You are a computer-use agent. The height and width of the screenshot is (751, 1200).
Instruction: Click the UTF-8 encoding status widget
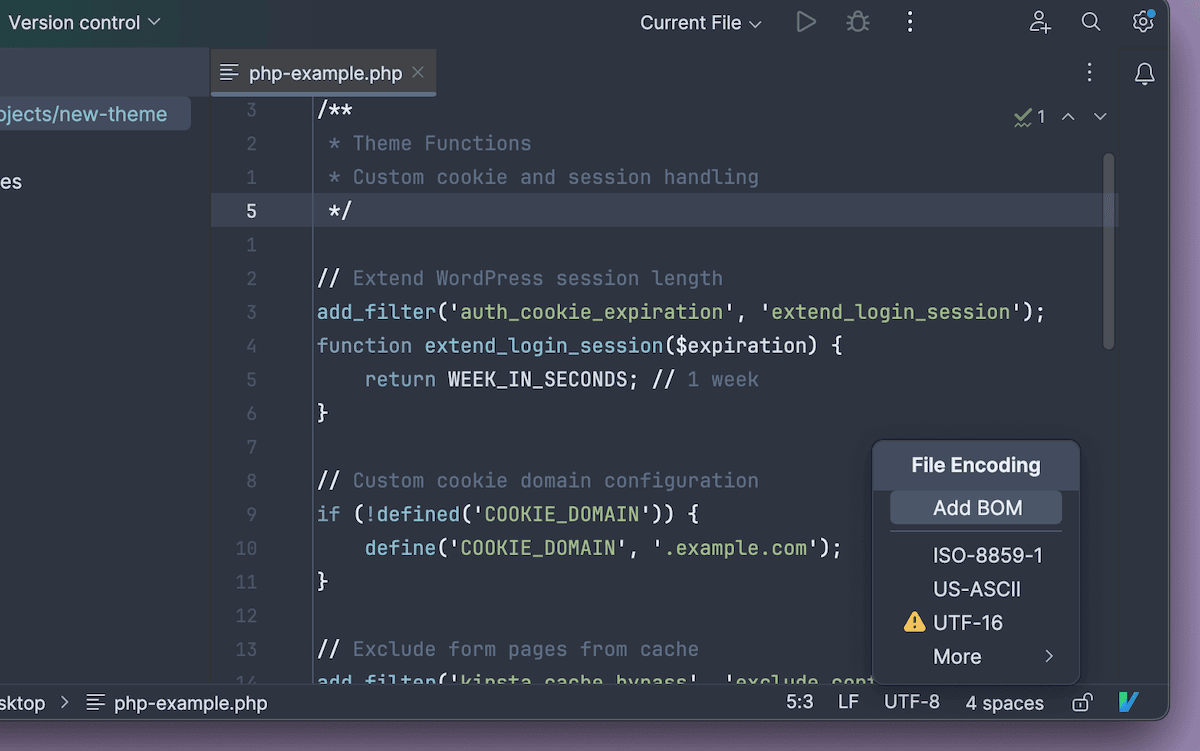pos(911,702)
